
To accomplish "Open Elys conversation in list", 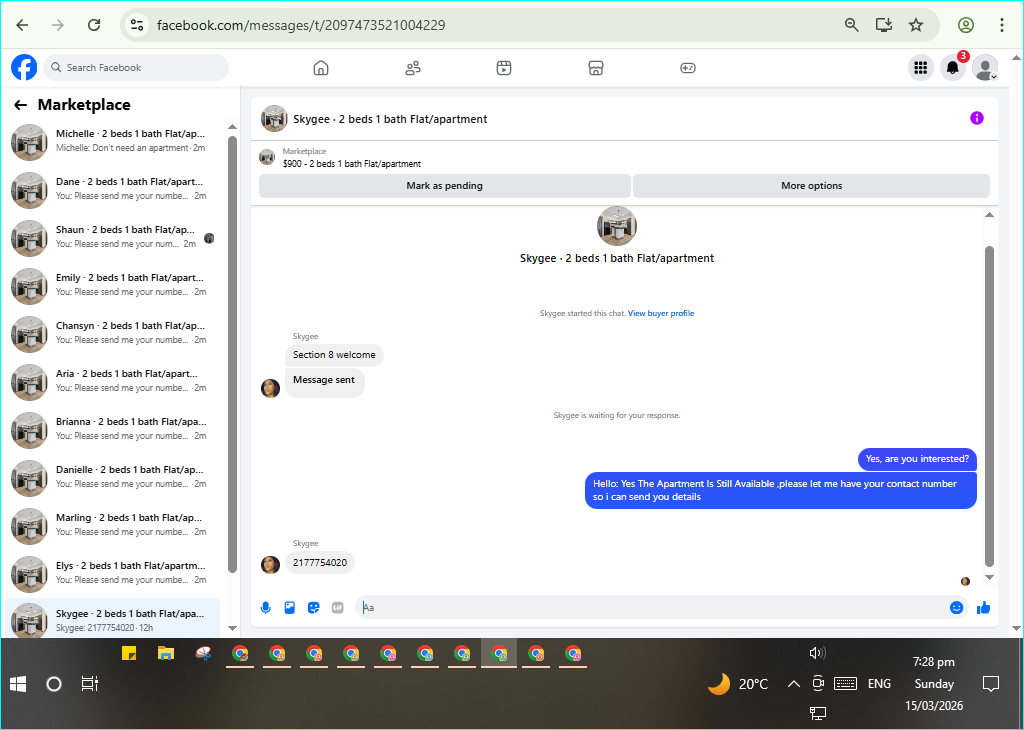I will click(x=112, y=573).
